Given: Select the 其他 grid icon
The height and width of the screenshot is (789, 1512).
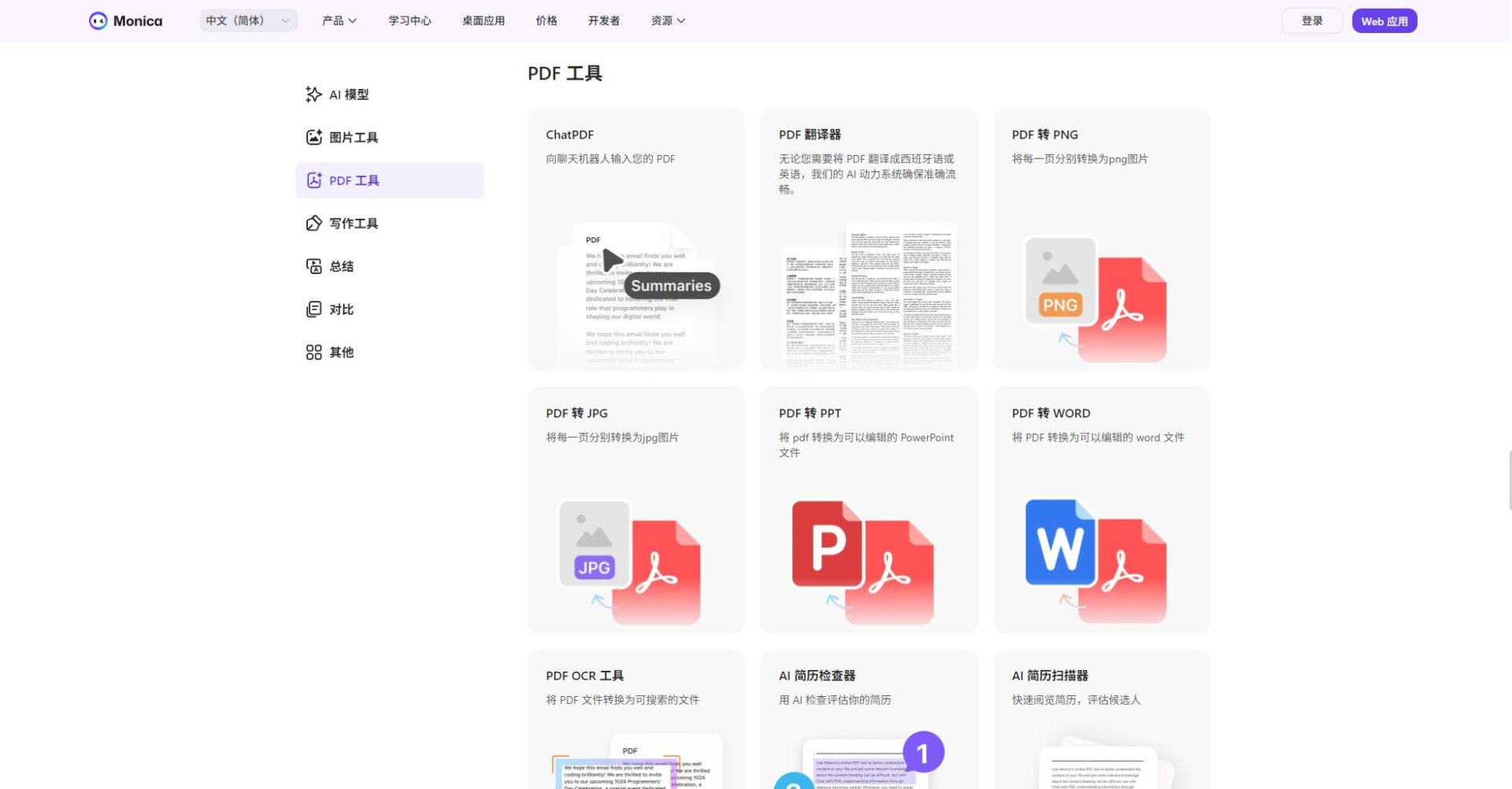Looking at the screenshot, I should tap(313, 352).
